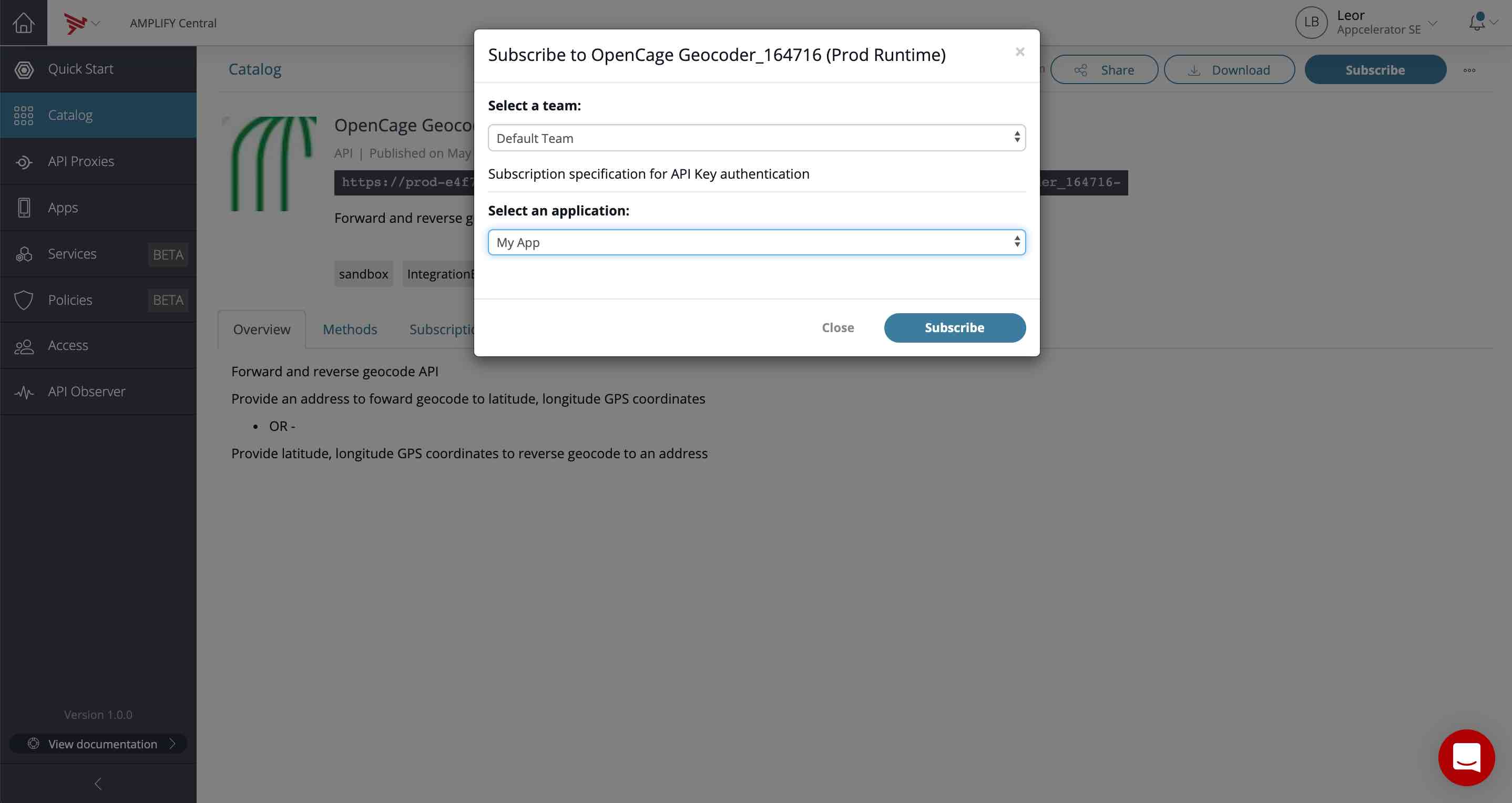Click Subscribe in the dialog footer
Screen dimensions: 1512x803
pyautogui.click(x=954, y=327)
